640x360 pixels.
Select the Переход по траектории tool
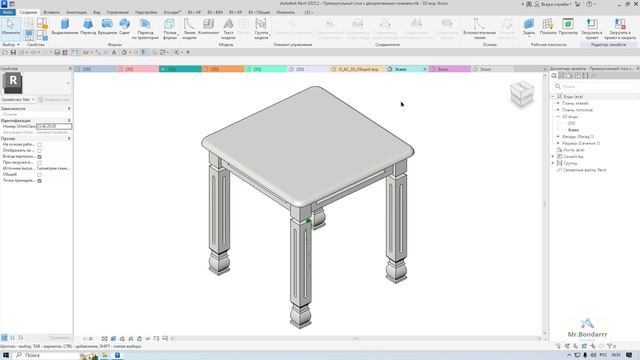tap(145, 29)
